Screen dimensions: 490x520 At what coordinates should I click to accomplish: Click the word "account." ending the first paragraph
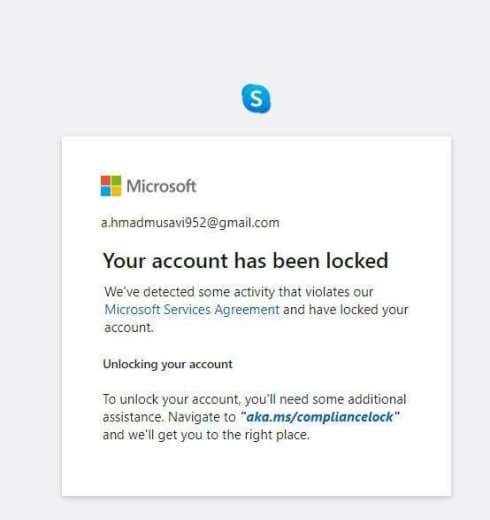129,327
